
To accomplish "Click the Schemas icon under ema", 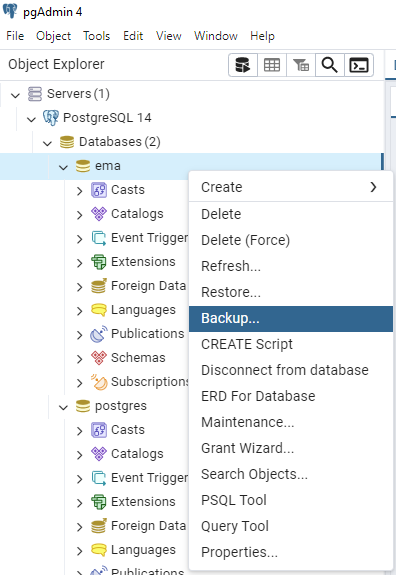I will [x=99, y=358].
